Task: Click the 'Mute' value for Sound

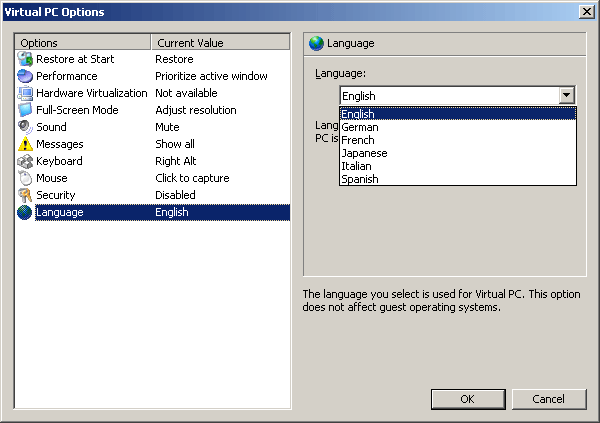Action: [167, 127]
